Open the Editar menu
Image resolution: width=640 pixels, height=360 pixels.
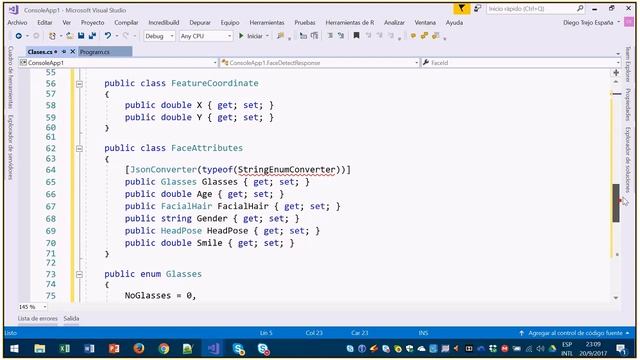pyautogui.click(x=44, y=22)
